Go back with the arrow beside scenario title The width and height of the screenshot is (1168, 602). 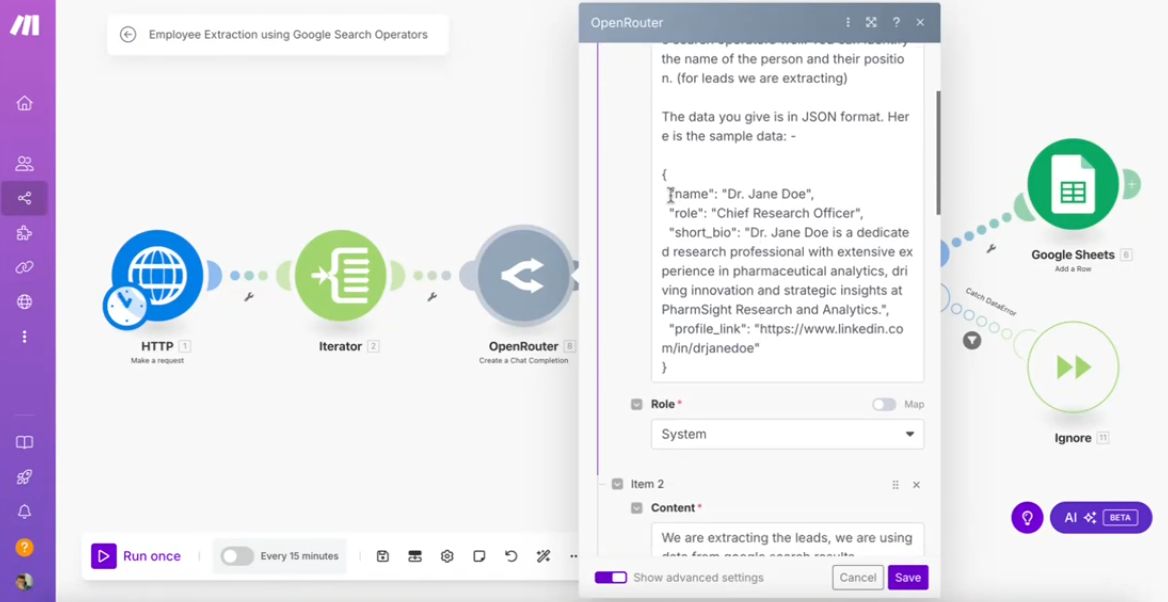[x=128, y=34]
